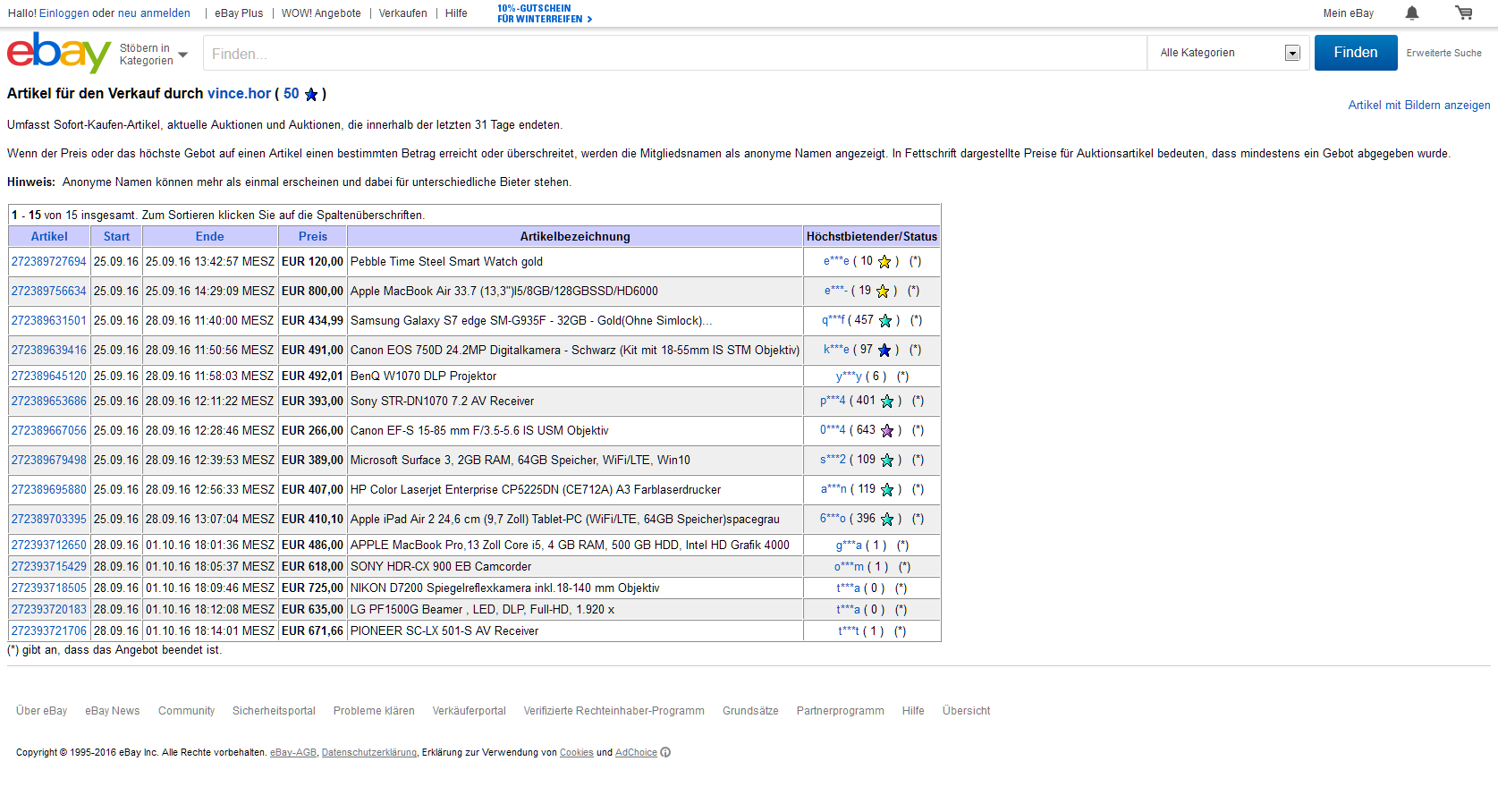Expand Stöbern in Kategorien dropdown
This screenshot has width=1498, height=812.
coord(154,55)
